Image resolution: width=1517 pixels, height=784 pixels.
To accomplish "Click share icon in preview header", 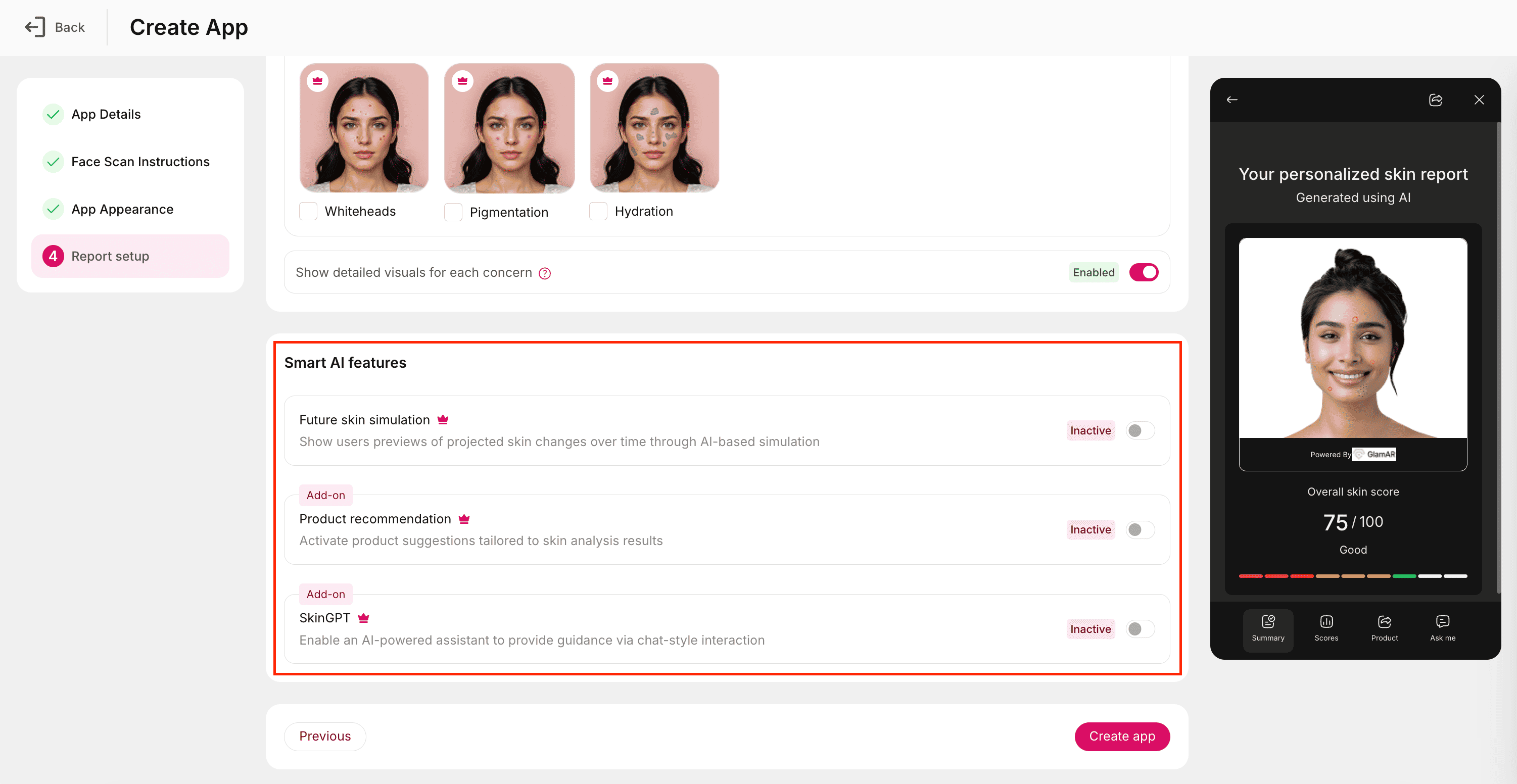I will (x=1435, y=100).
